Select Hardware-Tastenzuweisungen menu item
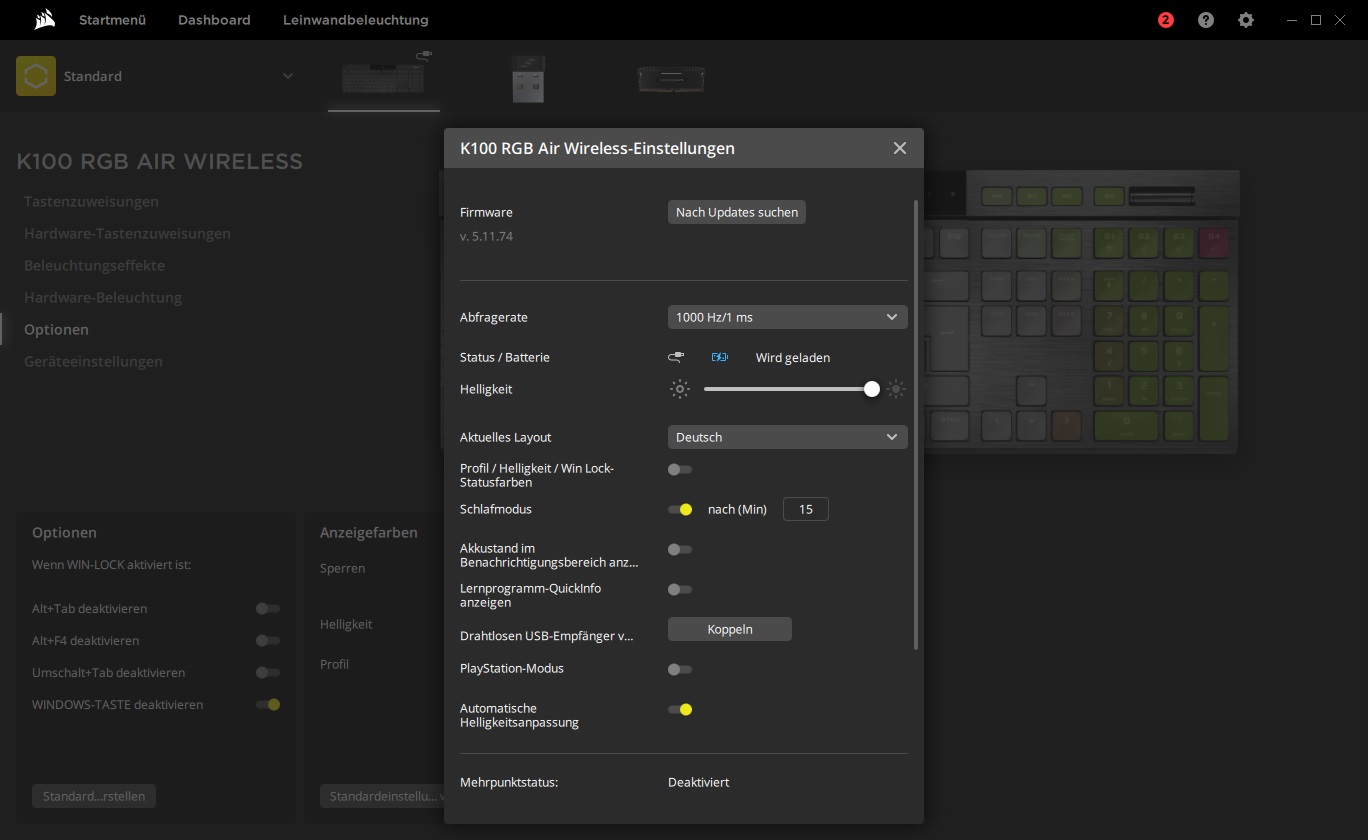 click(x=127, y=233)
